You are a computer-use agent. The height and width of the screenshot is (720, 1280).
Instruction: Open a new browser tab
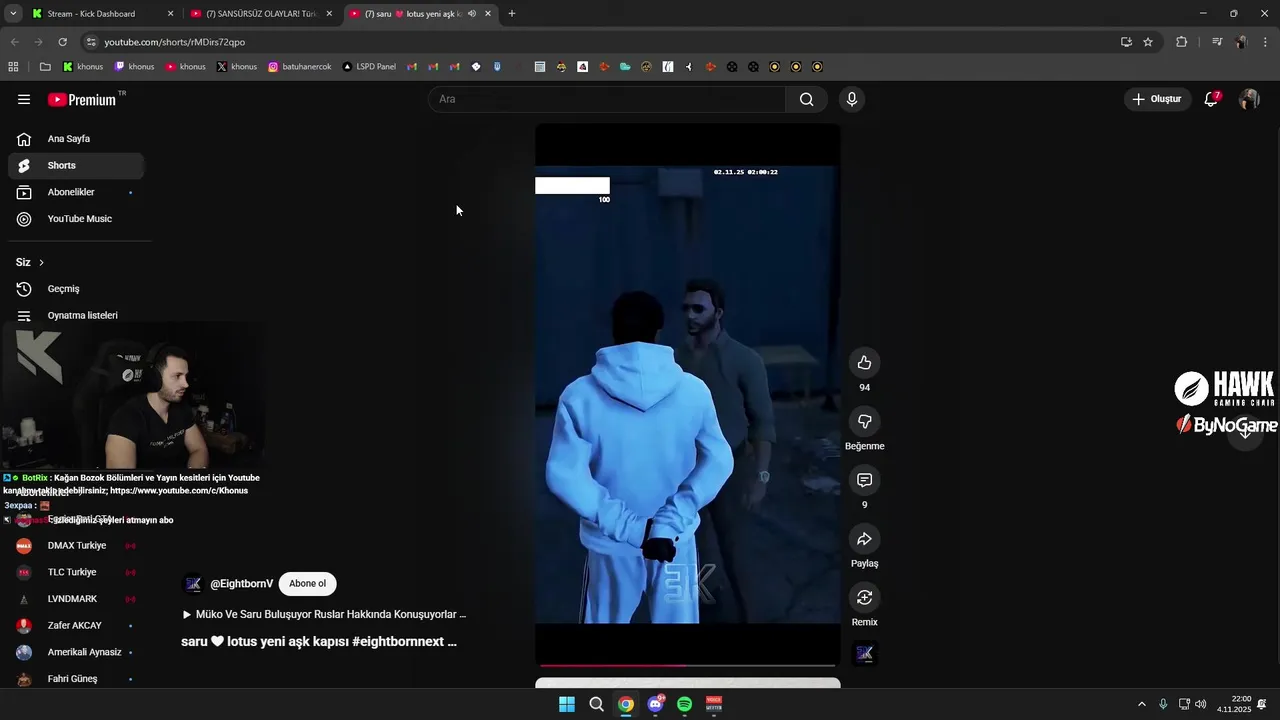coord(512,14)
